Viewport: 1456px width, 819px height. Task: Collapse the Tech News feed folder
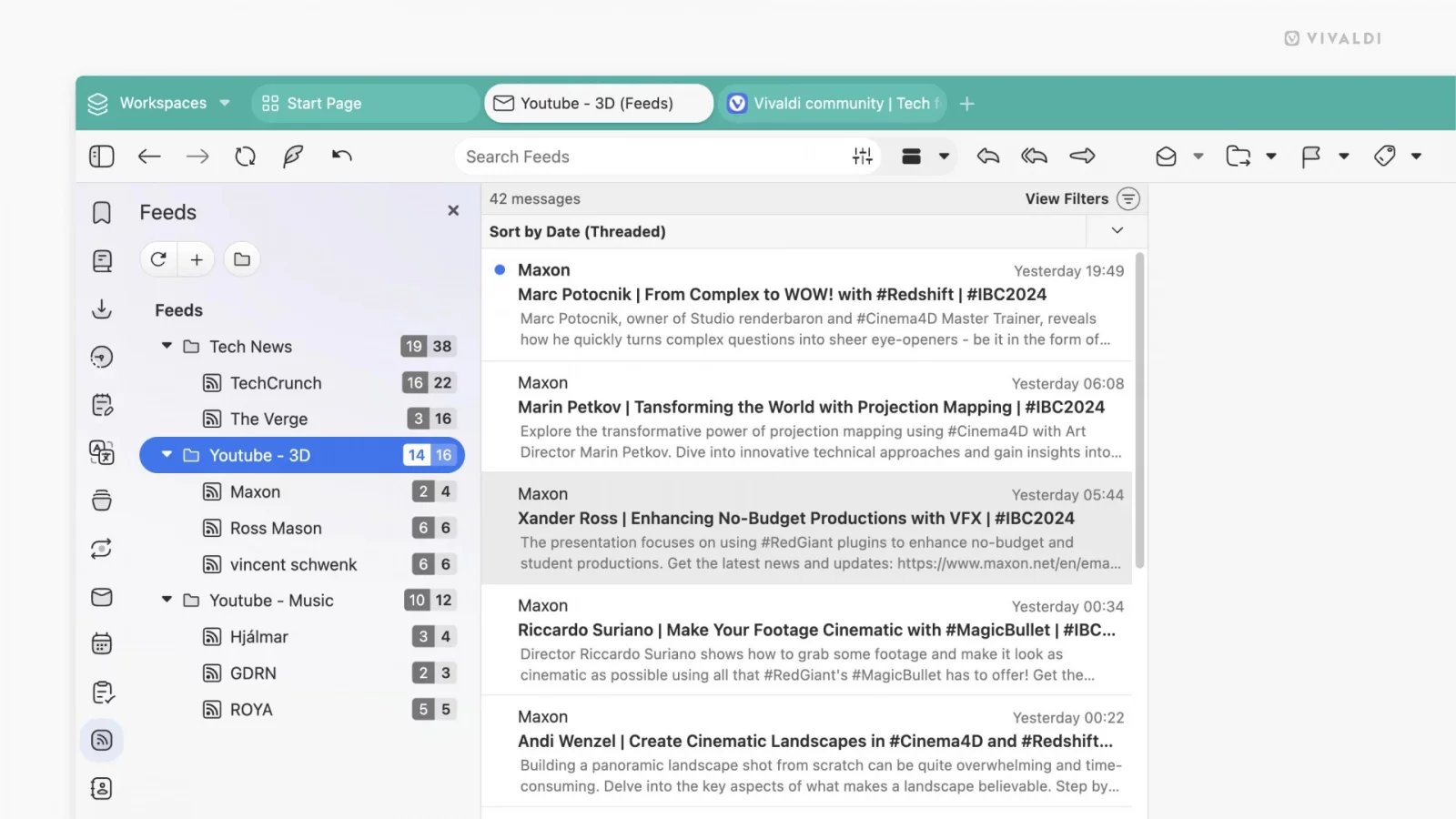click(167, 346)
